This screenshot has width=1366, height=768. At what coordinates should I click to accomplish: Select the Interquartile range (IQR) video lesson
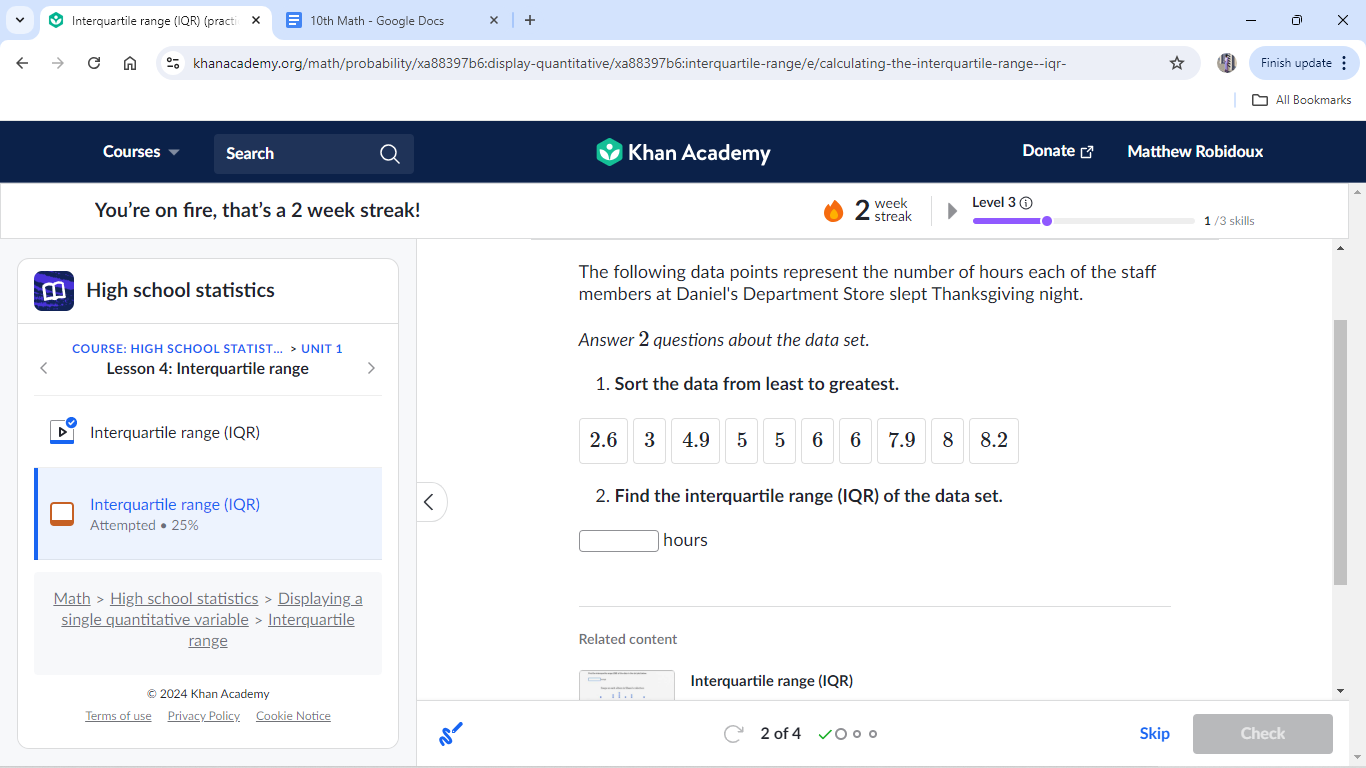(x=208, y=432)
